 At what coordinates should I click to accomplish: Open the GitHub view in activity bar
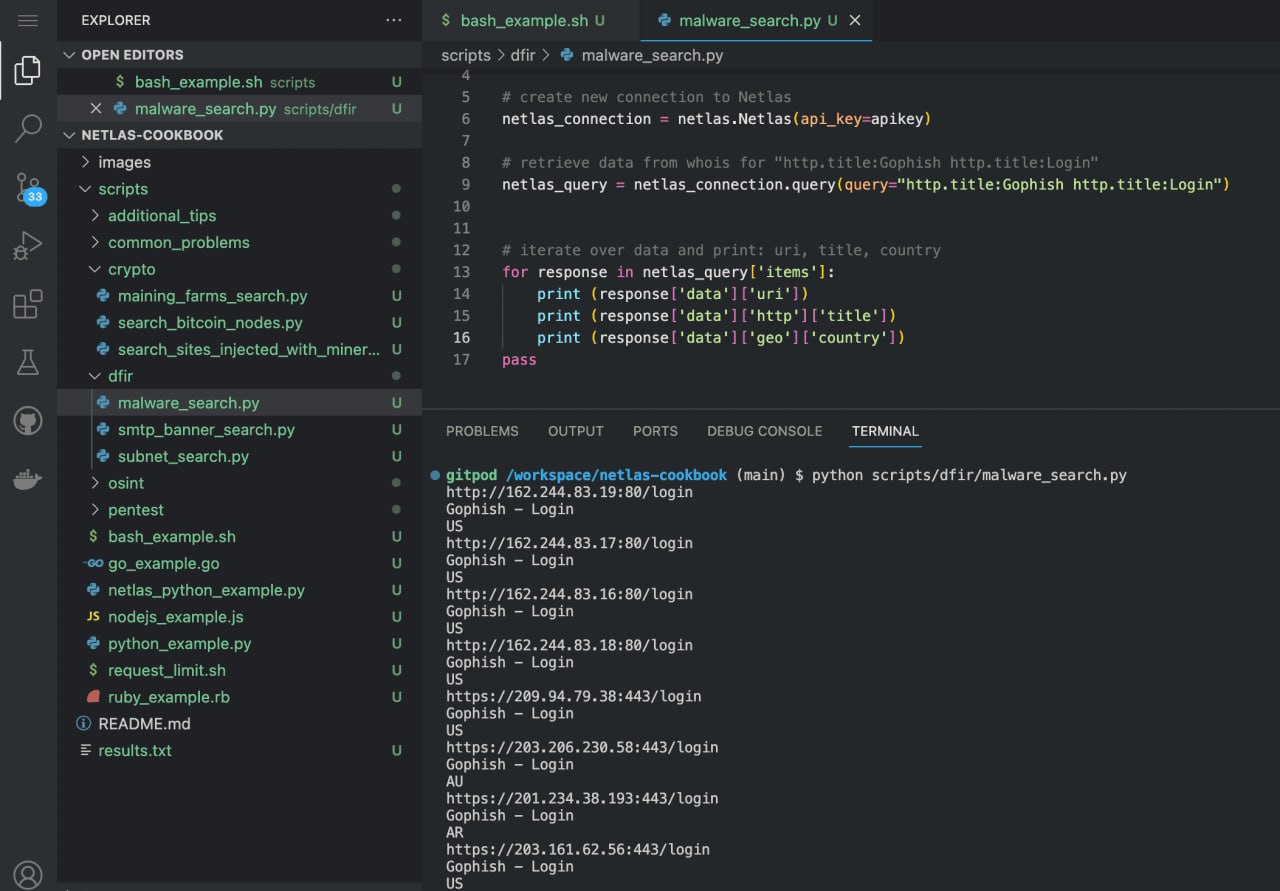pyautogui.click(x=28, y=421)
